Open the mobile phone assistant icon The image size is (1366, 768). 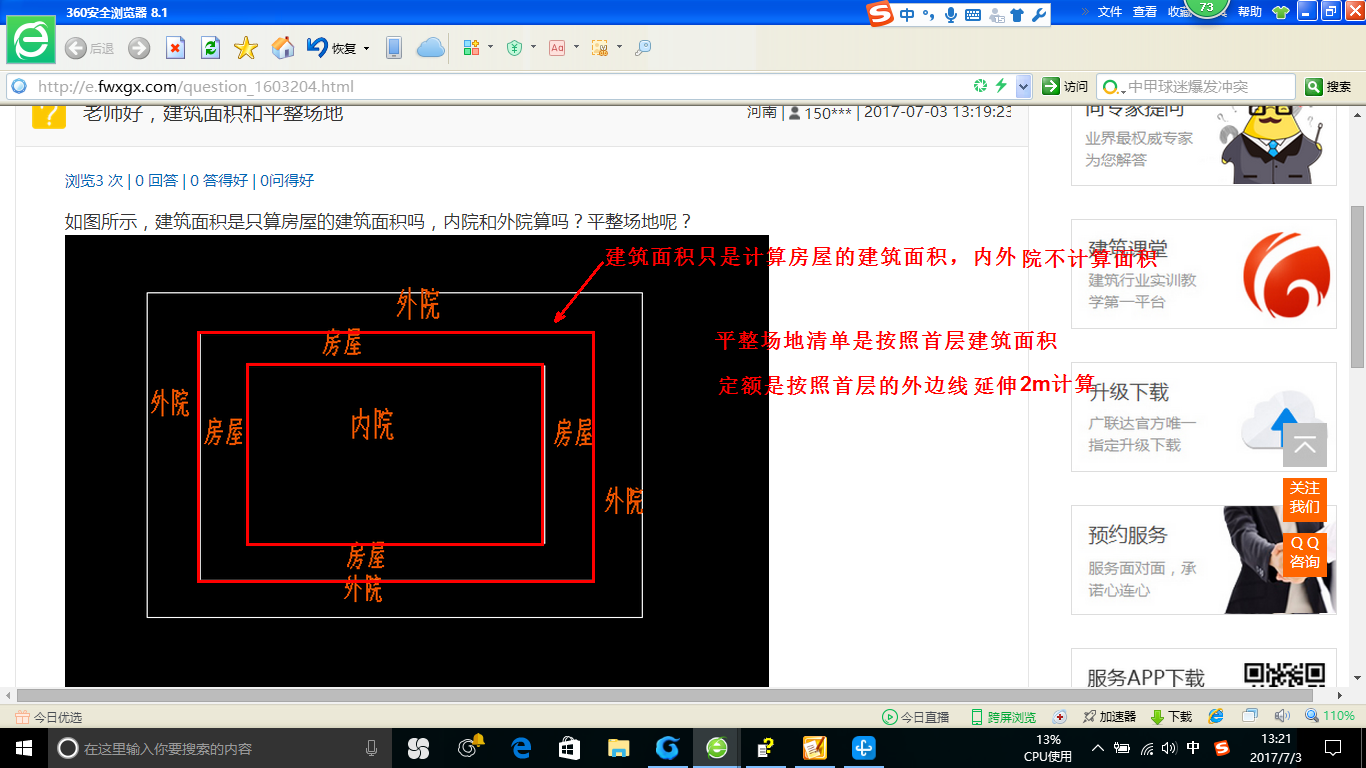pyautogui.click(x=394, y=48)
